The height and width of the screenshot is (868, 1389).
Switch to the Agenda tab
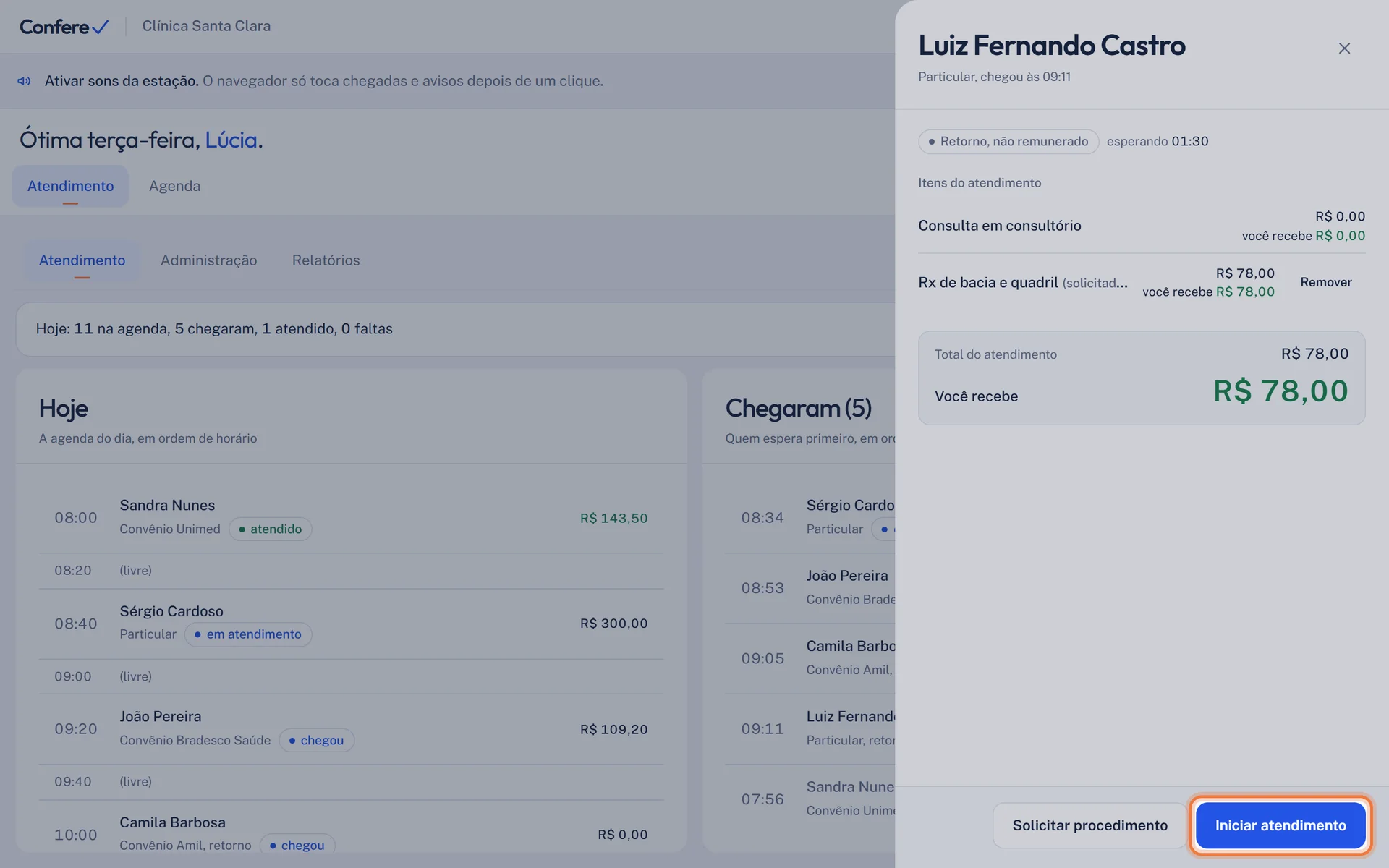coord(174,186)
